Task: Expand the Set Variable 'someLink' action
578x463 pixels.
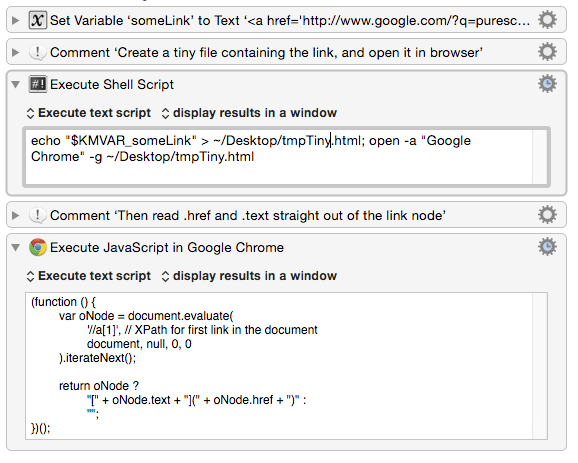Action: pos(15,20)
